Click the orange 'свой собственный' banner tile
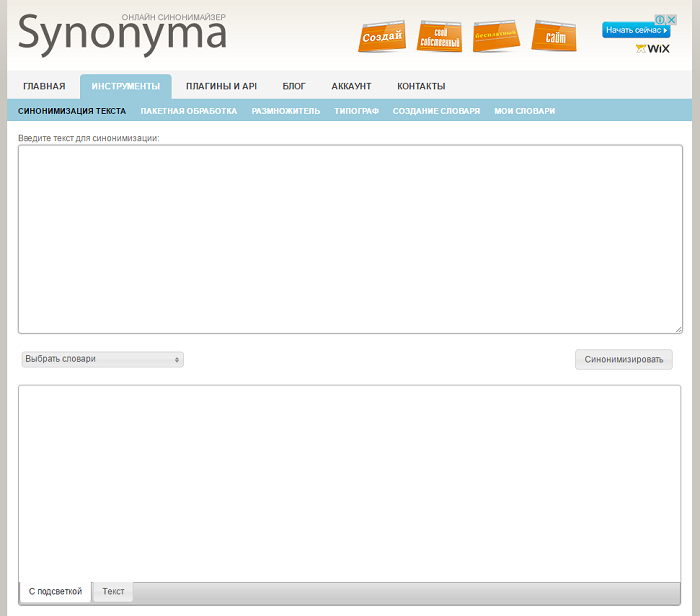This screenshot has width=700, height=616. (x=439, y=37)
